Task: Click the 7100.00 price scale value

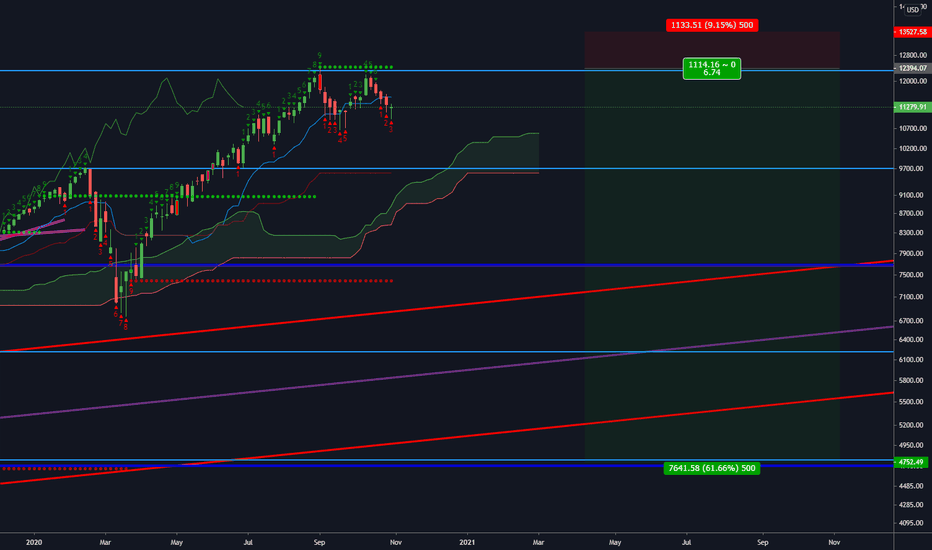Action: (x=912, y=297)
